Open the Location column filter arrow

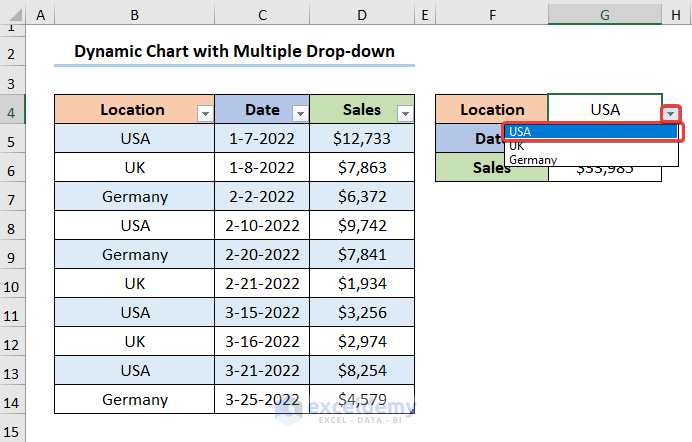[205, 114]
